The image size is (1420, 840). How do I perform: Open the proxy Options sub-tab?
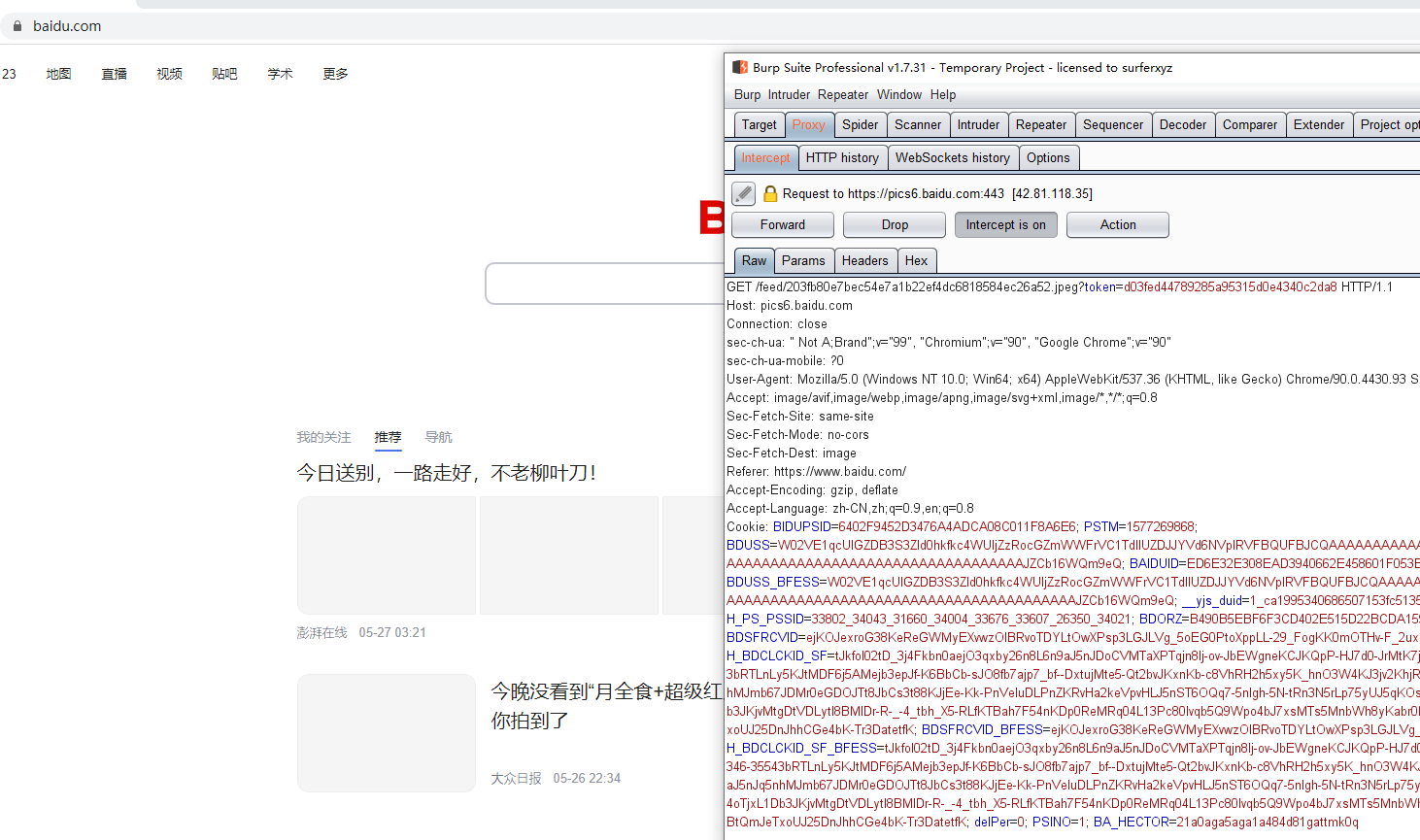coord(1048,158)
